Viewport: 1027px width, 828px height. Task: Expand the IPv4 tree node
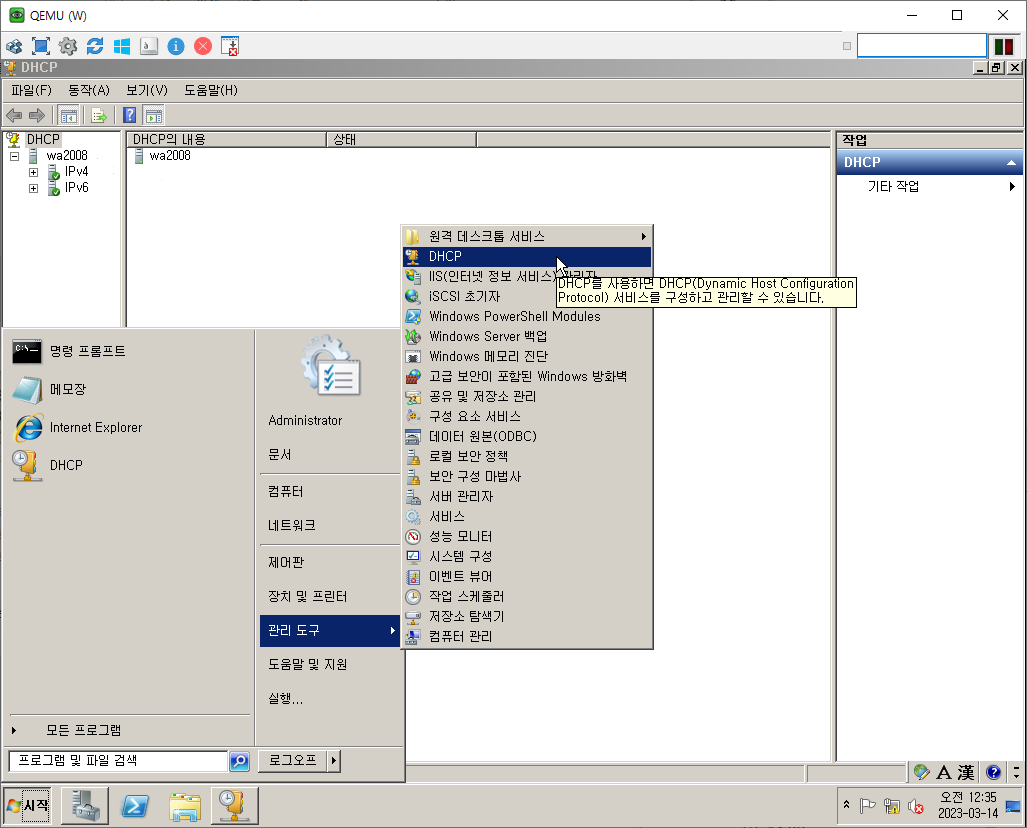(33, 172)
